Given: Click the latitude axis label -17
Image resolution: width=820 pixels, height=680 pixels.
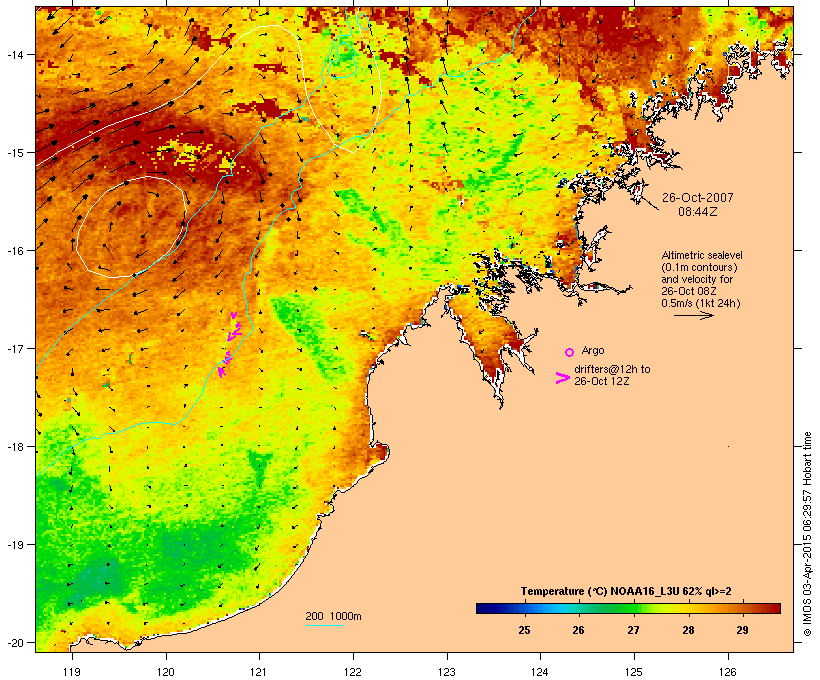Looking at the screenshot, I should click(x=14, y=348).
